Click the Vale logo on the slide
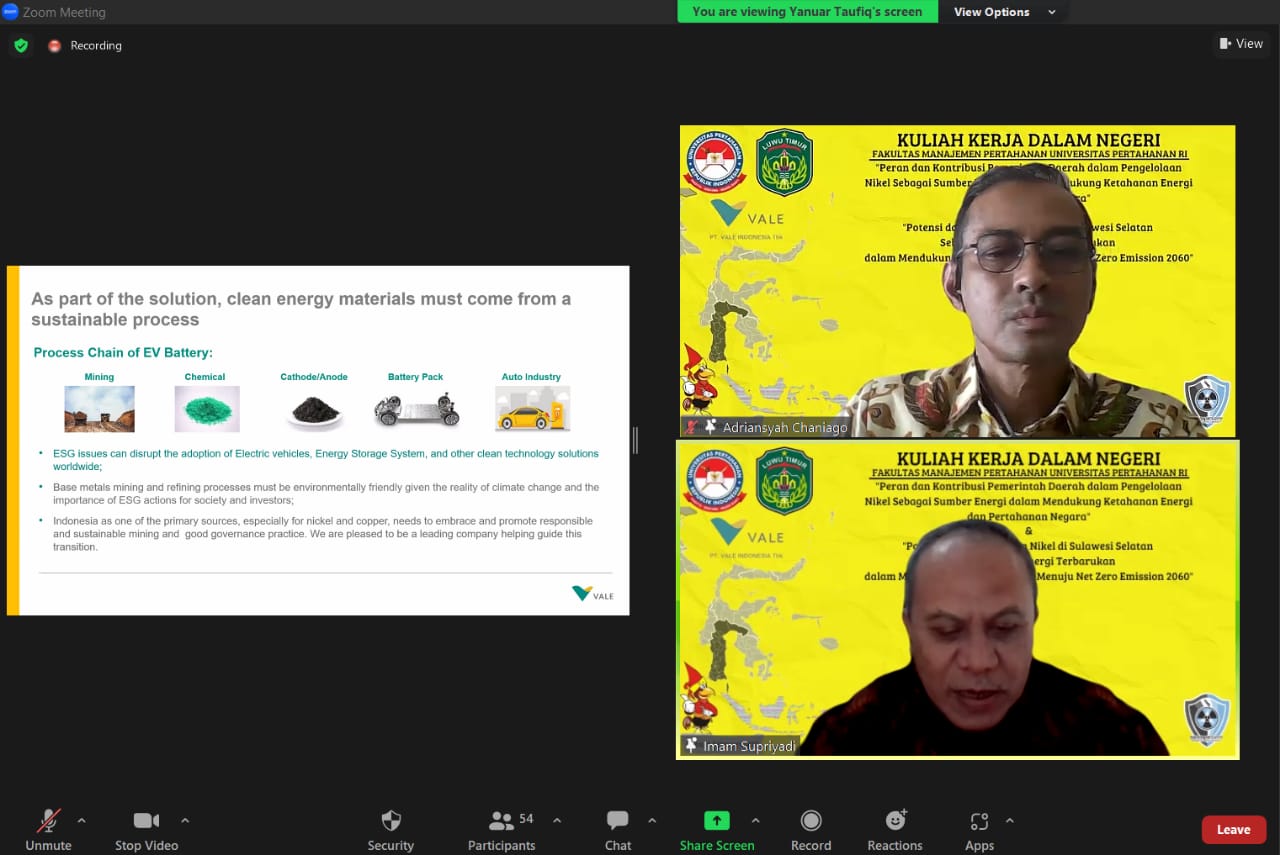Image resolution: width=1280 pixels, height=855 pixels. click(593, 594)
